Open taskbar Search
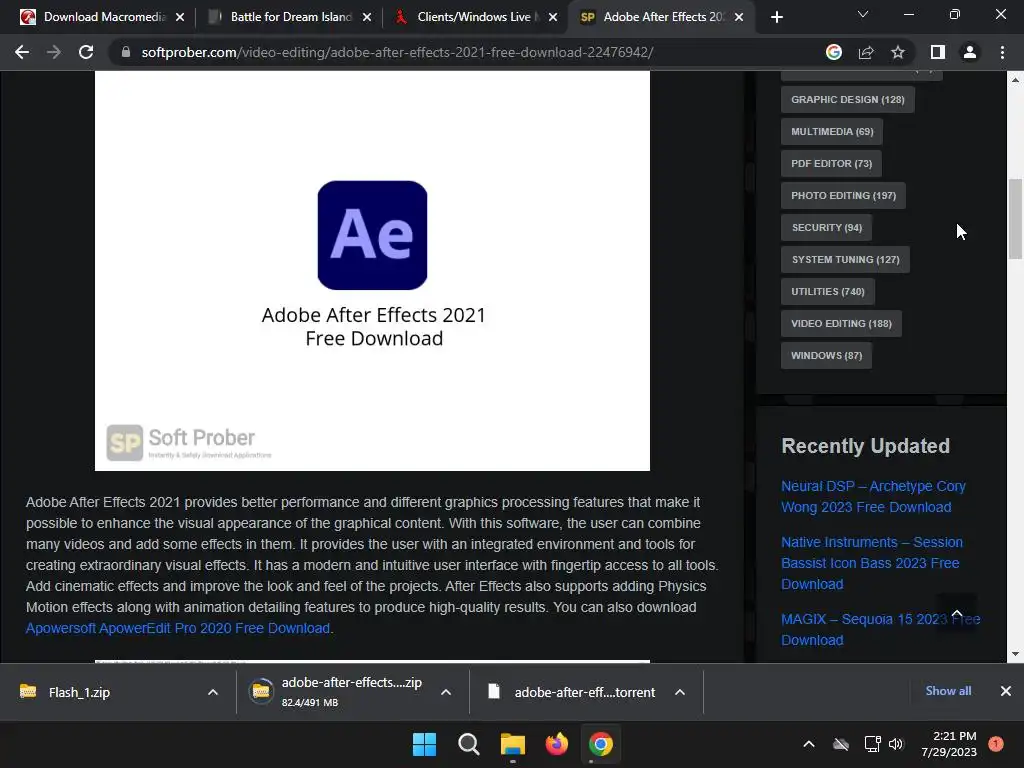The image size is (1024, 768). 468,744
